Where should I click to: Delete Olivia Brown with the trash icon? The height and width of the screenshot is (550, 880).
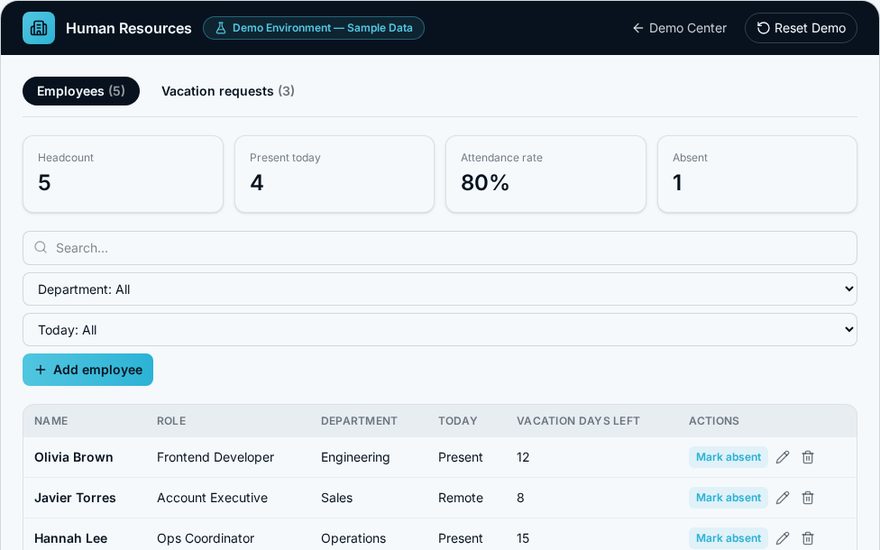coord(808,457)
